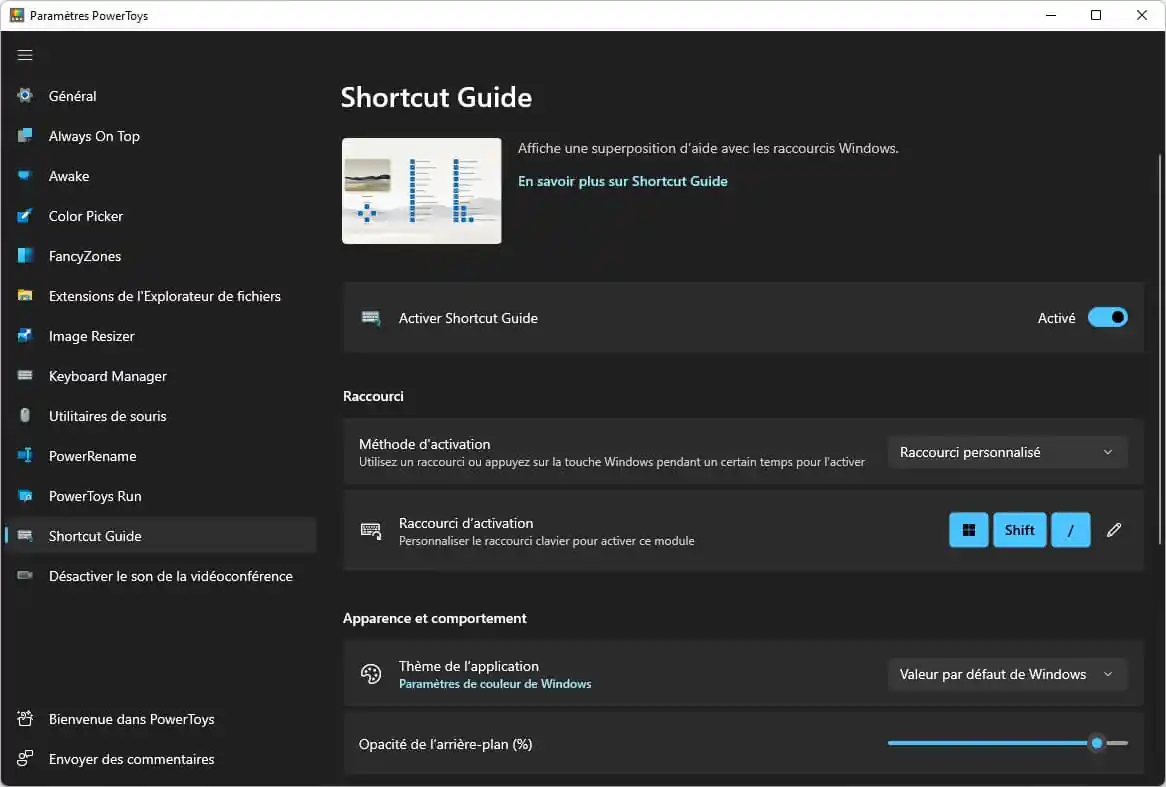Follow the En savoir plus sur Shortcut Guide link
1166x787 pixels.
pyautogui.click(x=622, y=181)
